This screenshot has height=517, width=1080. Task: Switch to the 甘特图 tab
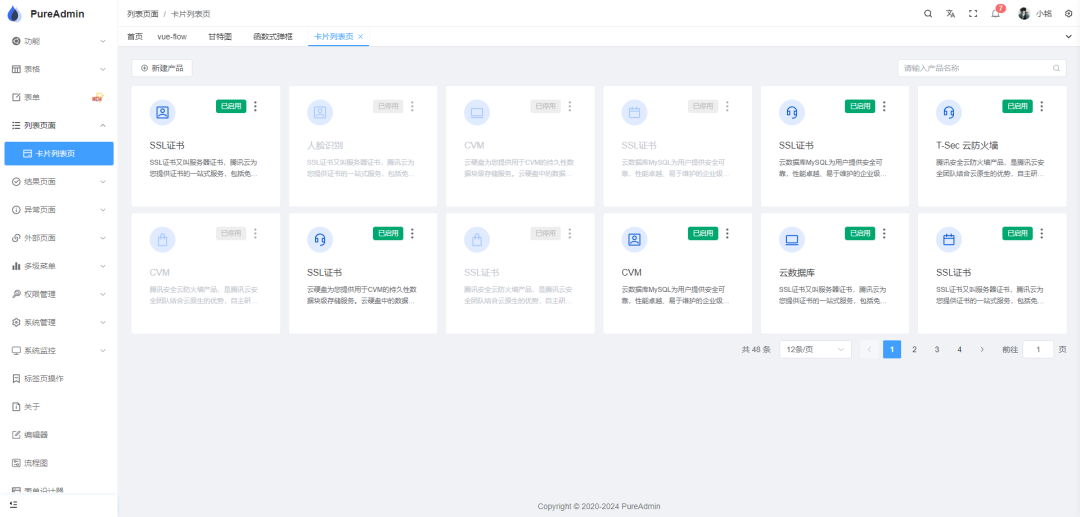pyautogui.click(x=220, y=37)
